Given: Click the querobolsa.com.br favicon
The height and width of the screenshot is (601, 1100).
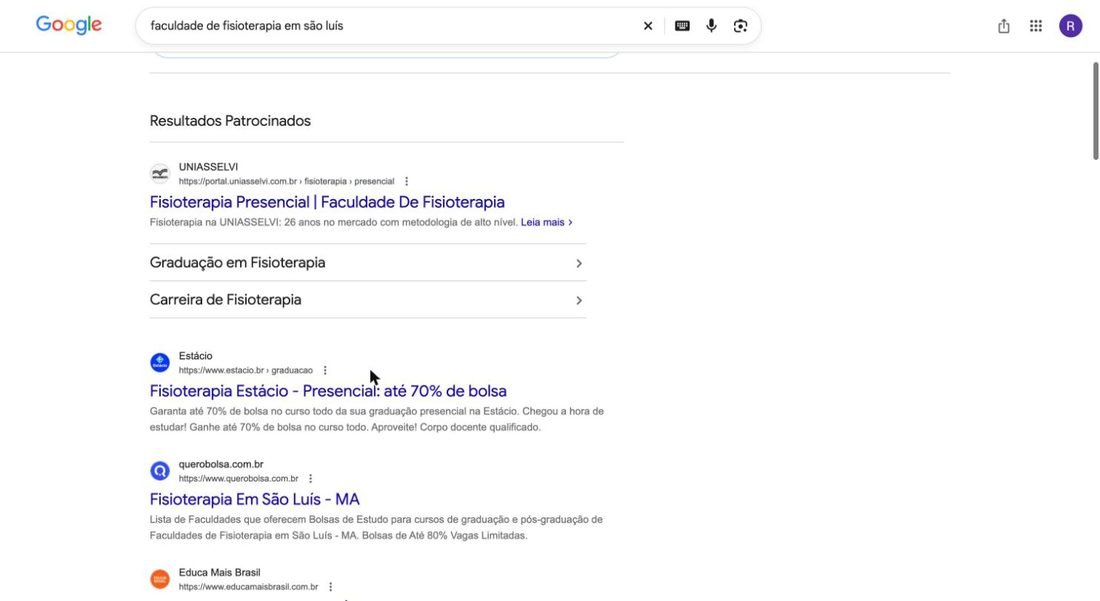Looking at the screenshot, I should tap(160, 471).
